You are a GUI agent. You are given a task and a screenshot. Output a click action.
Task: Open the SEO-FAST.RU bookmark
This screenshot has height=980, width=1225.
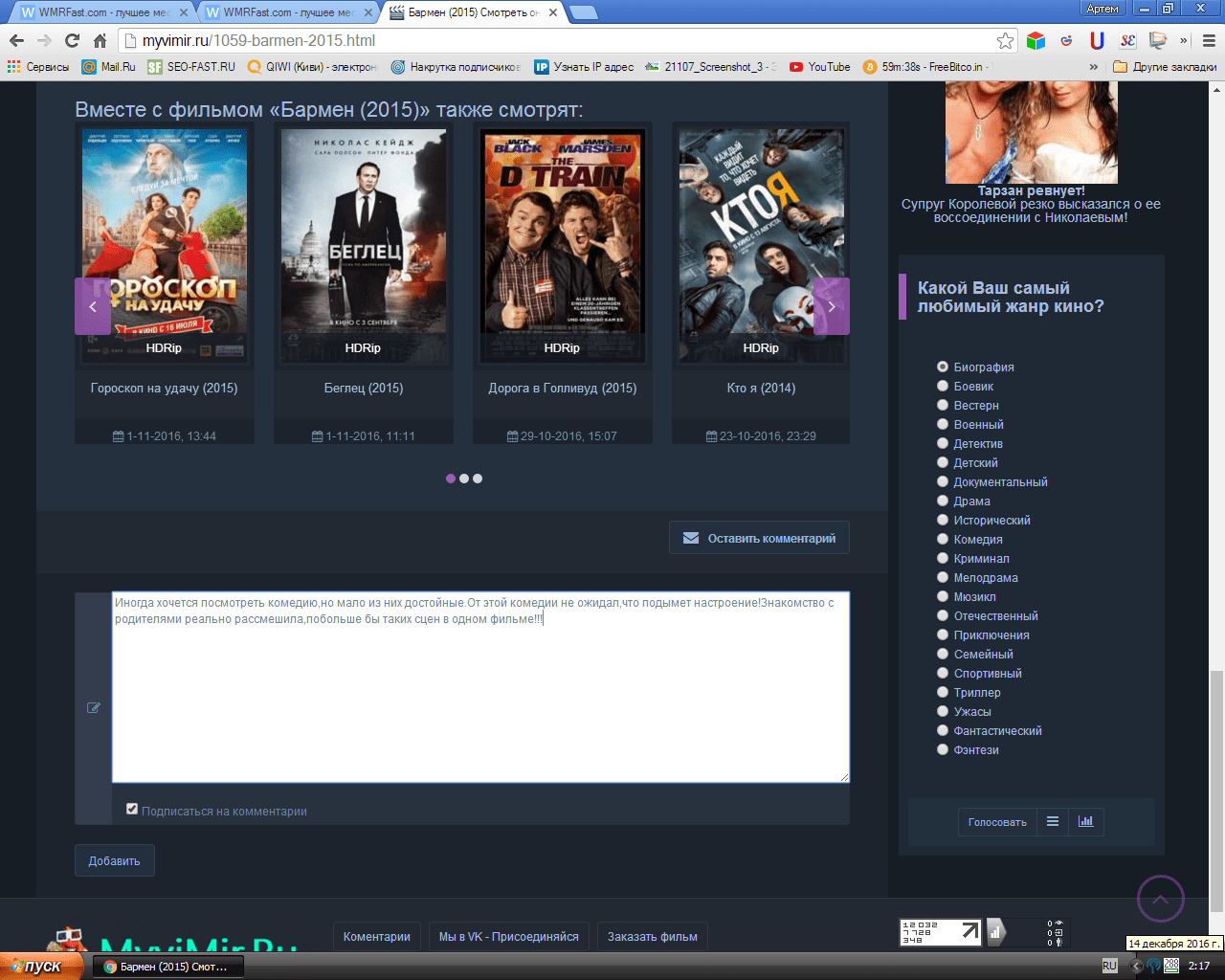191,67
